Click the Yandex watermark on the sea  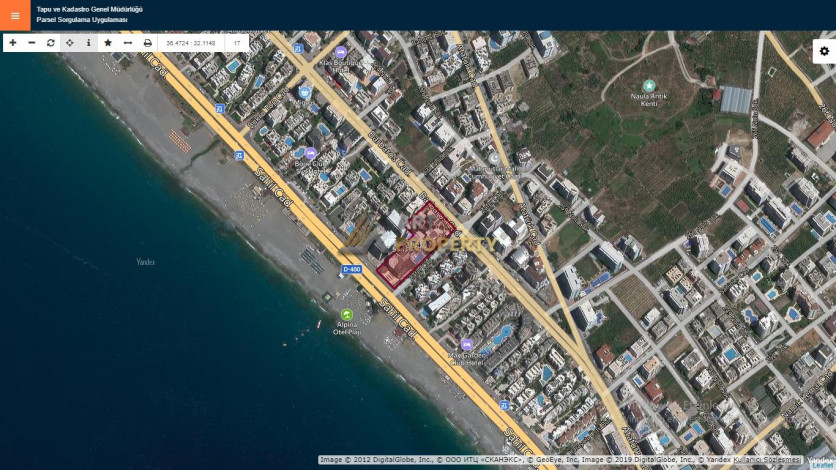pyautogui.click(x=146, y=262)
